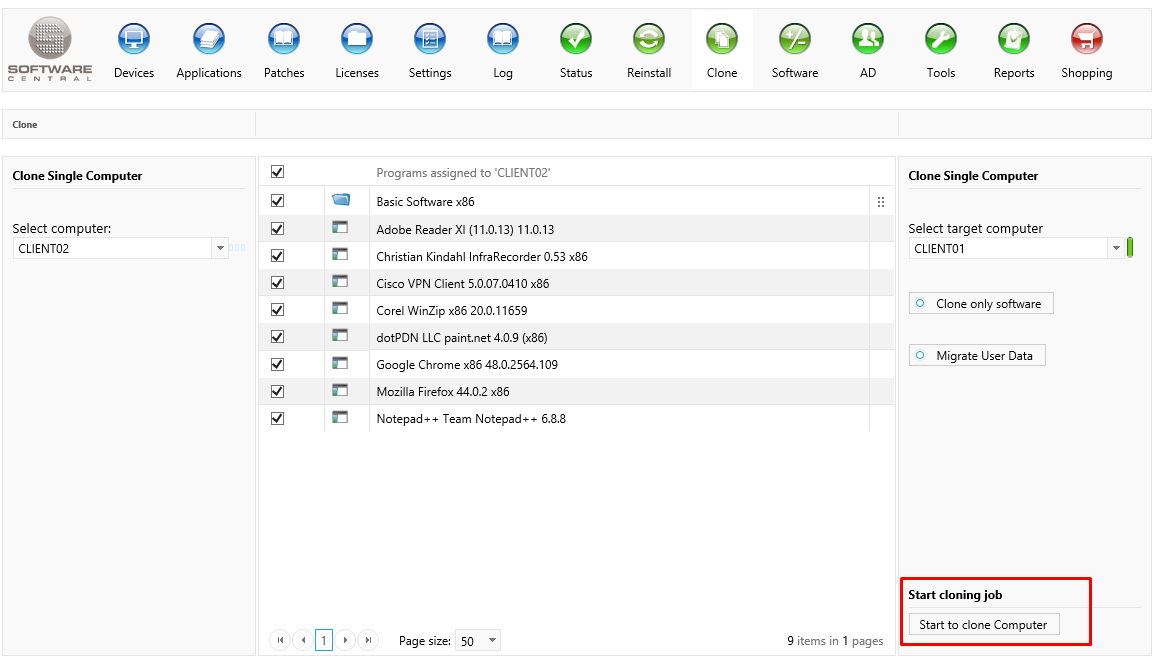This screenshot has width=1154, height=661.
Task: Click the Reinstall icon
Action: click(649, 40)
